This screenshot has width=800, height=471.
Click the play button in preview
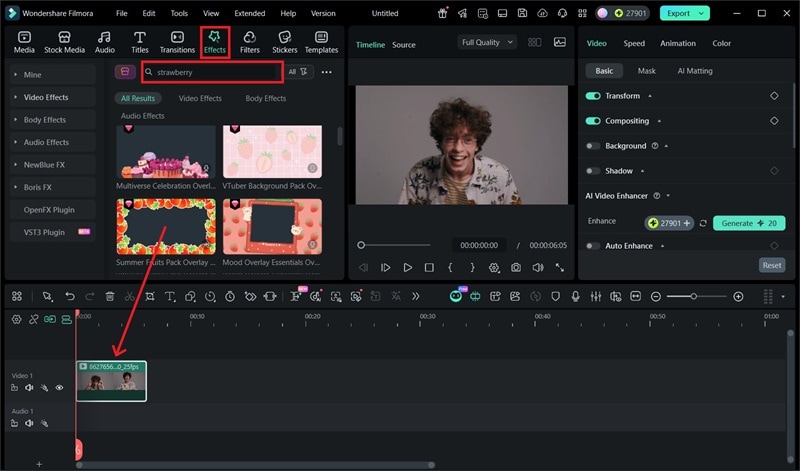(x=407, y=267)
